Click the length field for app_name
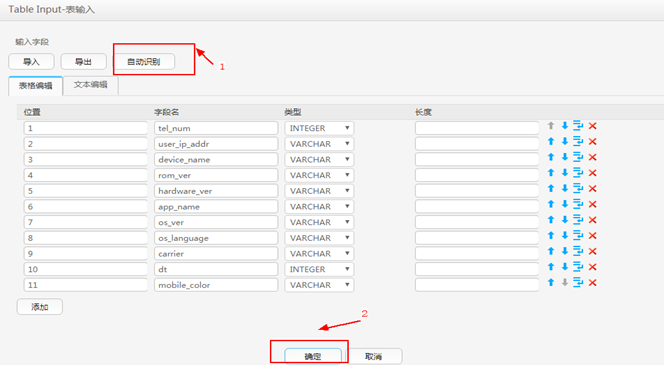Viewport: 664px width, 365px height. [x=477, y=206]
